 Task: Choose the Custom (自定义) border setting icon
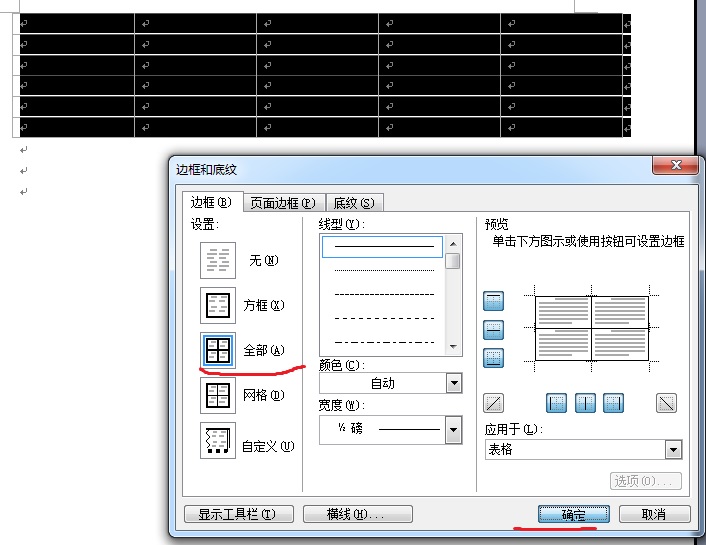point(218,441)
